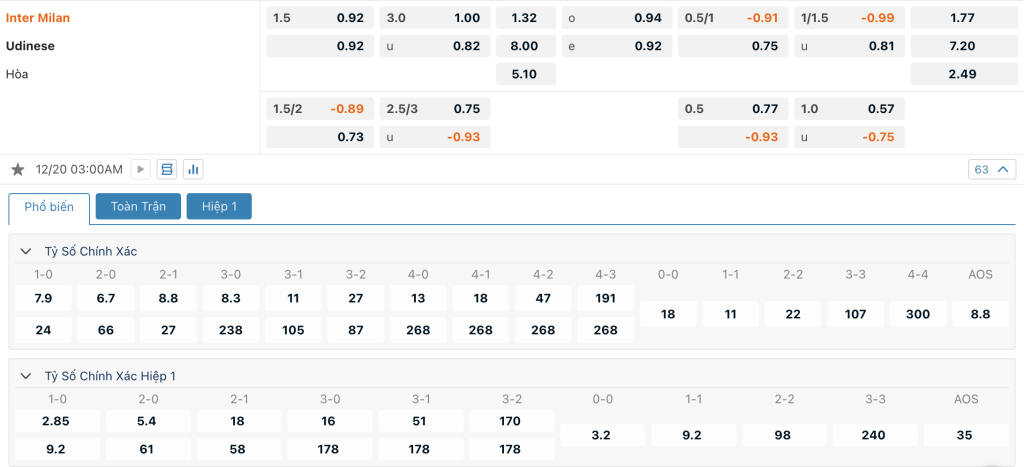Pick correct score 2-0 at 6.7

(106, 298)
